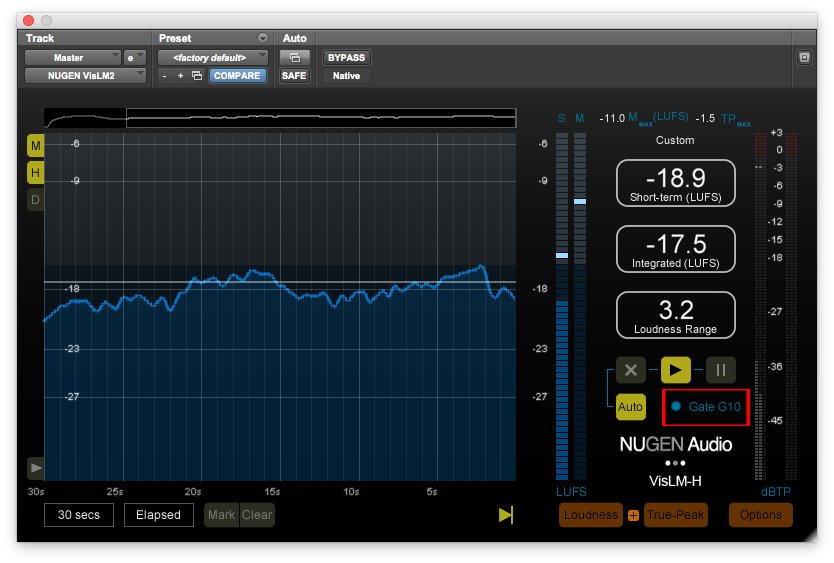Open the True-Peak settings tab
The height and width of the screenshot is (563, 834).
pos(675,515)
